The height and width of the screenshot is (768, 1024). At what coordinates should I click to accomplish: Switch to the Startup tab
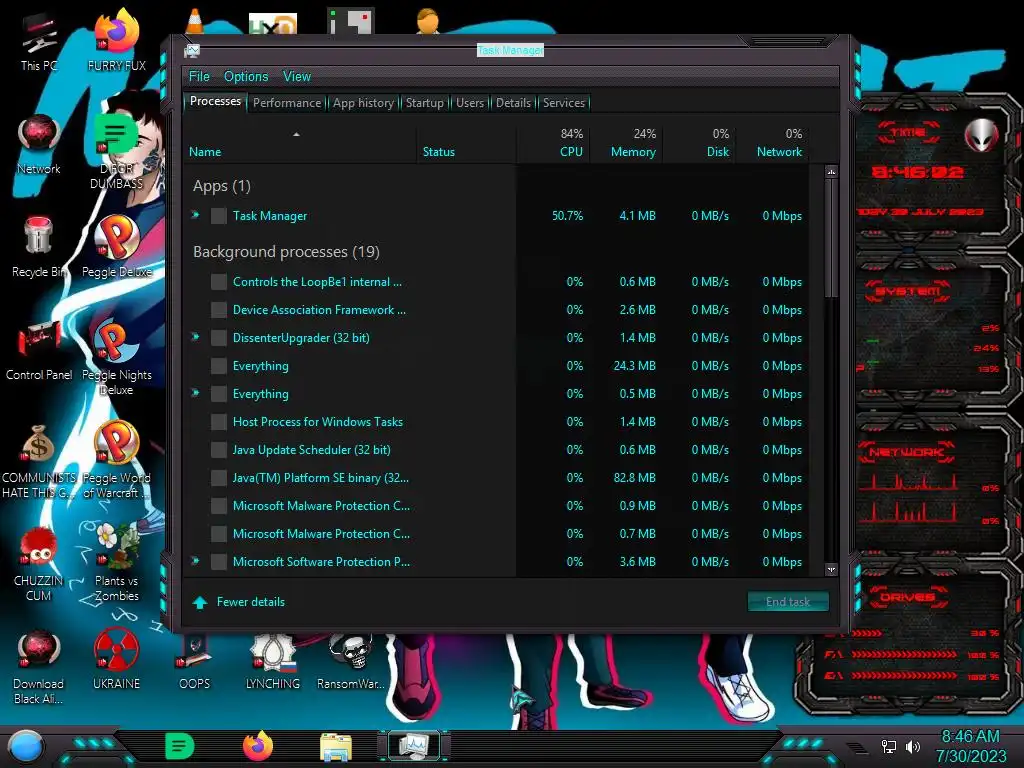[424, 103]
